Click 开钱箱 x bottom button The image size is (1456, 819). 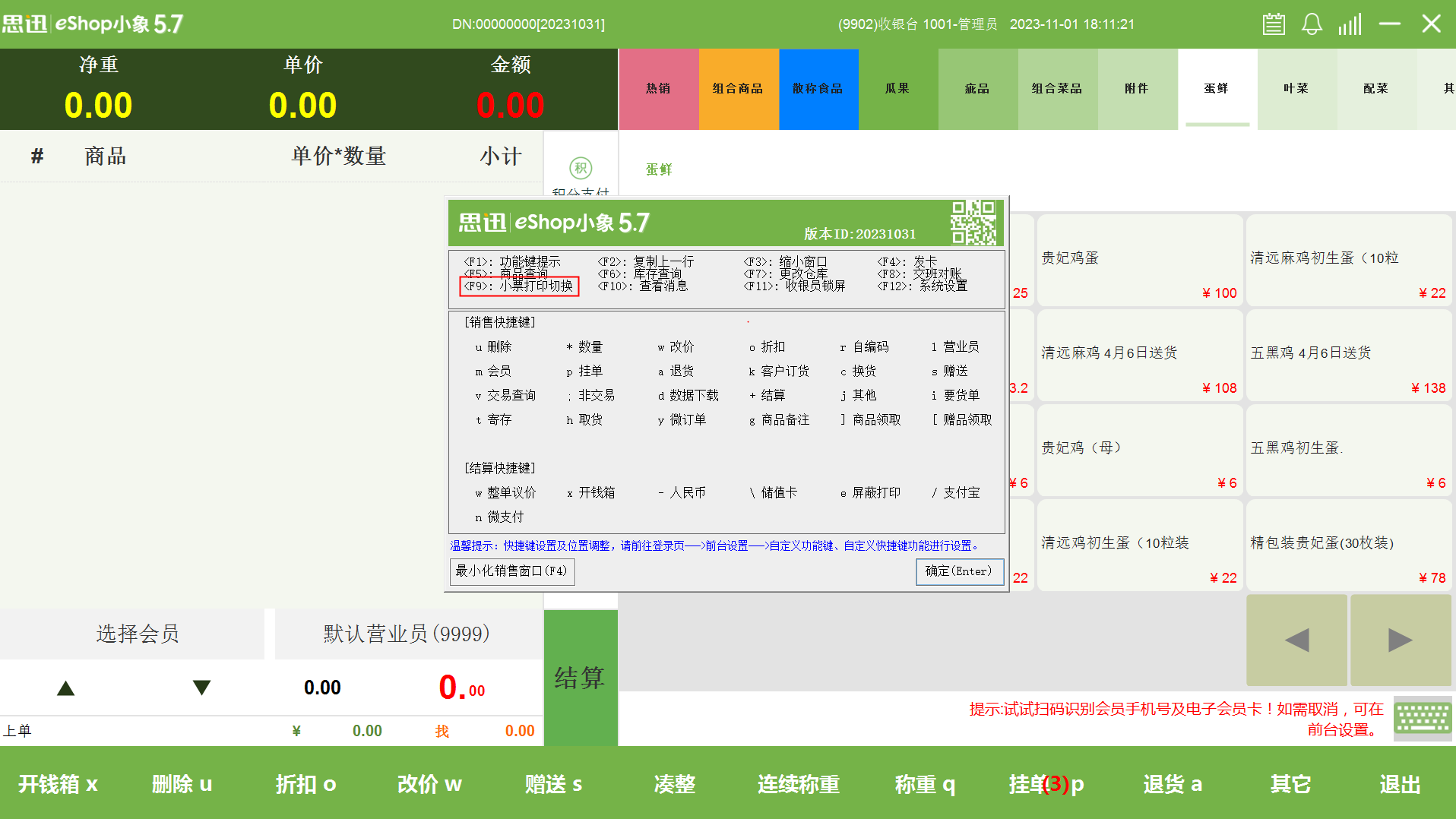point(59,784)
